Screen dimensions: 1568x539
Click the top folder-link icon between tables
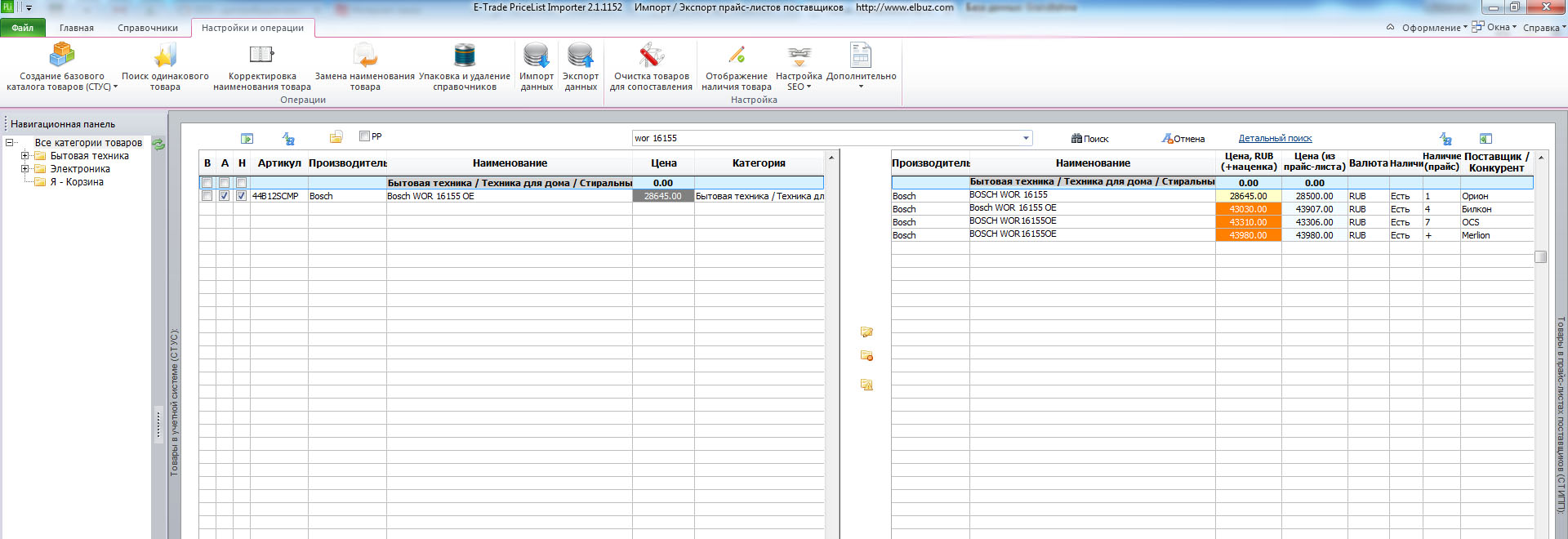click(x=866, y=332)
